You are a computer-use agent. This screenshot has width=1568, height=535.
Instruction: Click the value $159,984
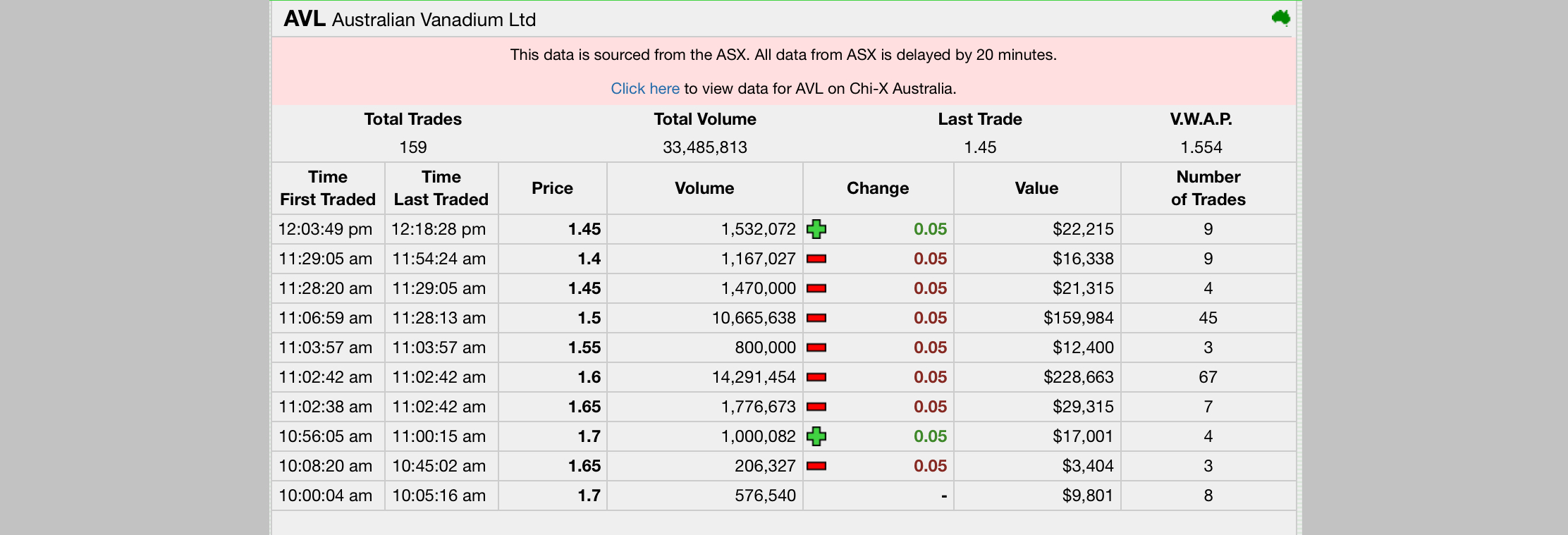pos(1079,318)
